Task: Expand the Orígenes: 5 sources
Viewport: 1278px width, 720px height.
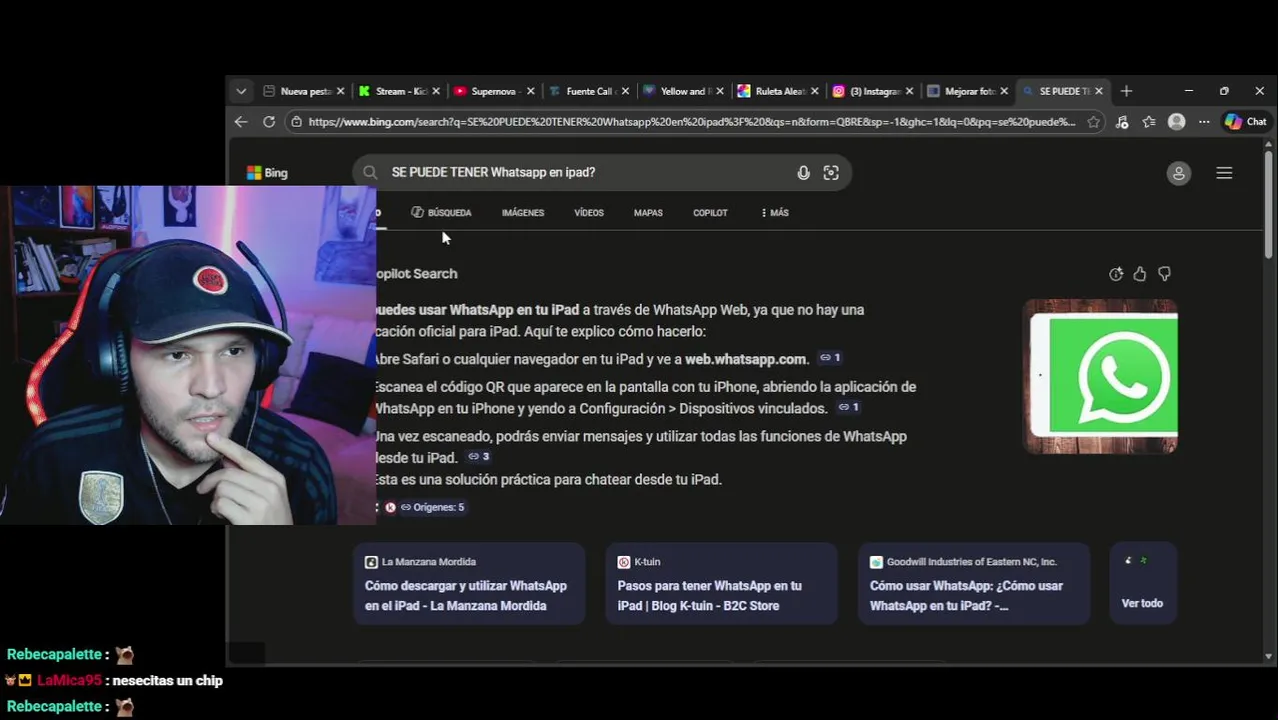Action: coord(432,507)
